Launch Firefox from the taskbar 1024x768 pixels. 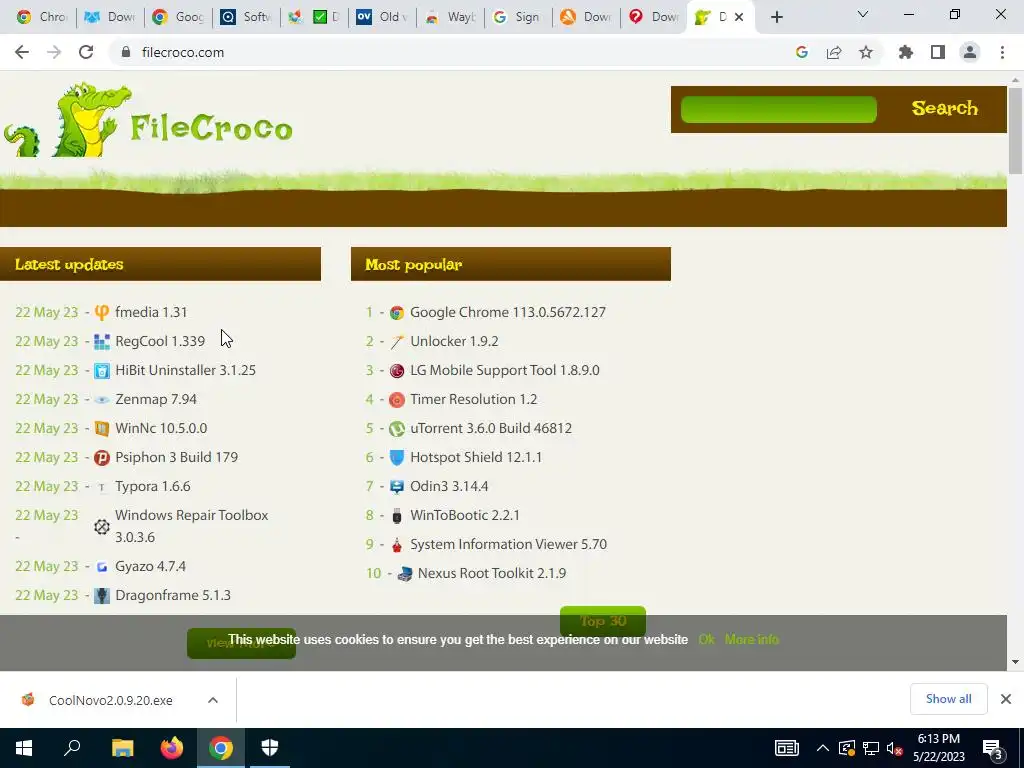[x=172, y=748]
